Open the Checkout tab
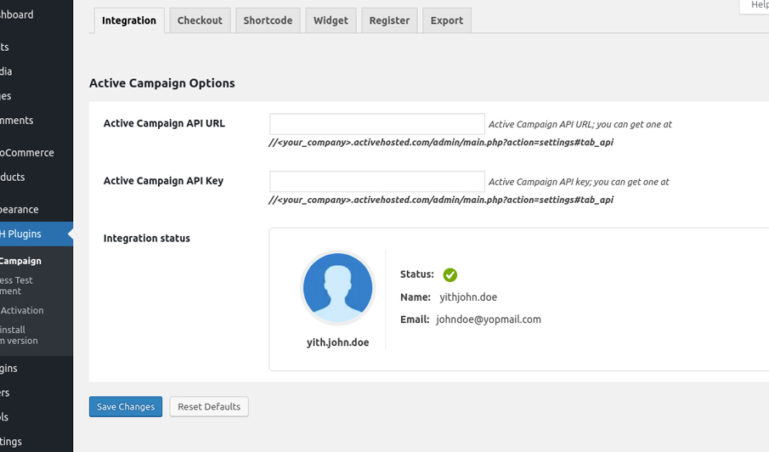769x452 pixels. (x=200, y=21)
